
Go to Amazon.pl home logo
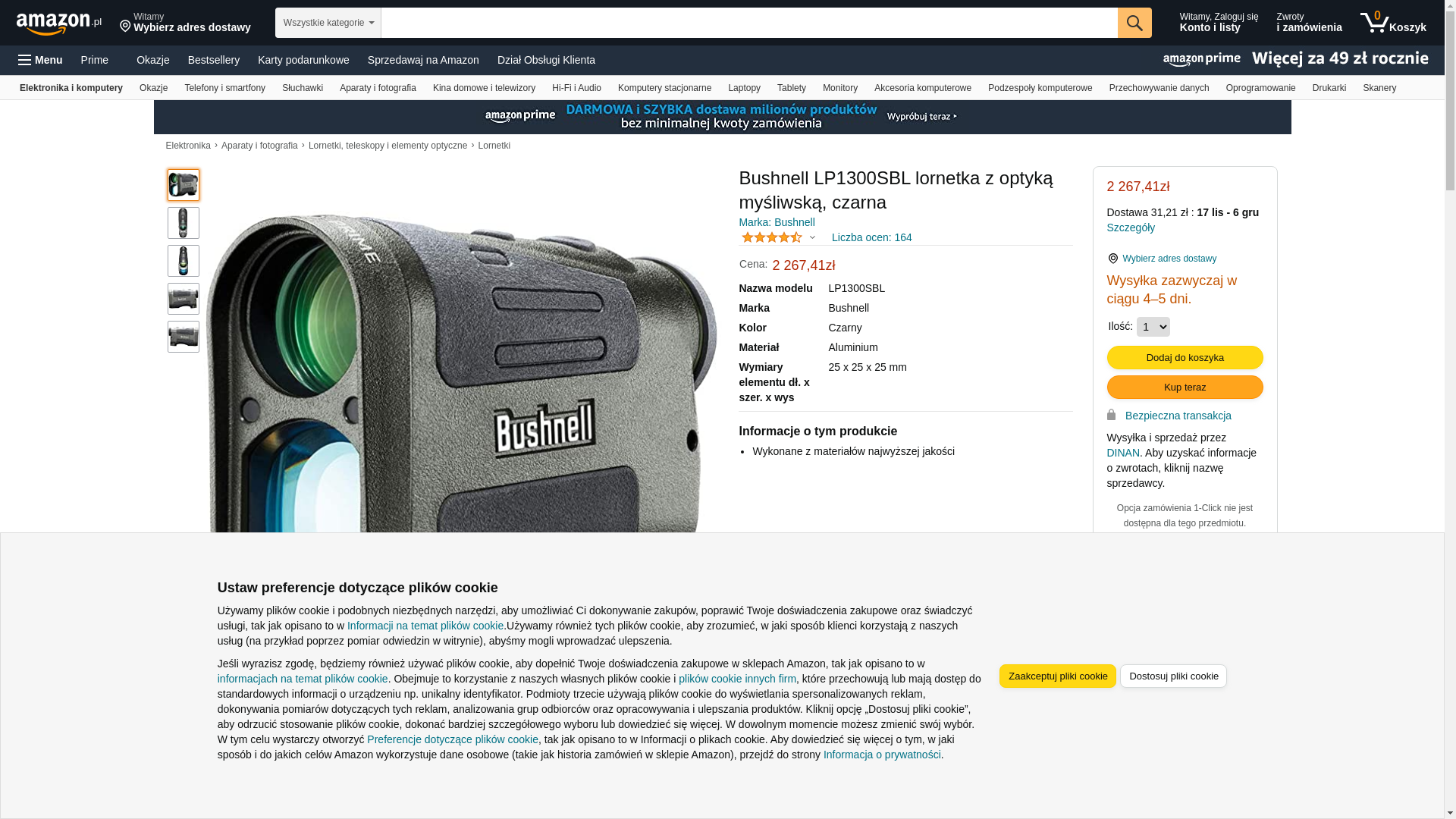(x=59, y=24)
